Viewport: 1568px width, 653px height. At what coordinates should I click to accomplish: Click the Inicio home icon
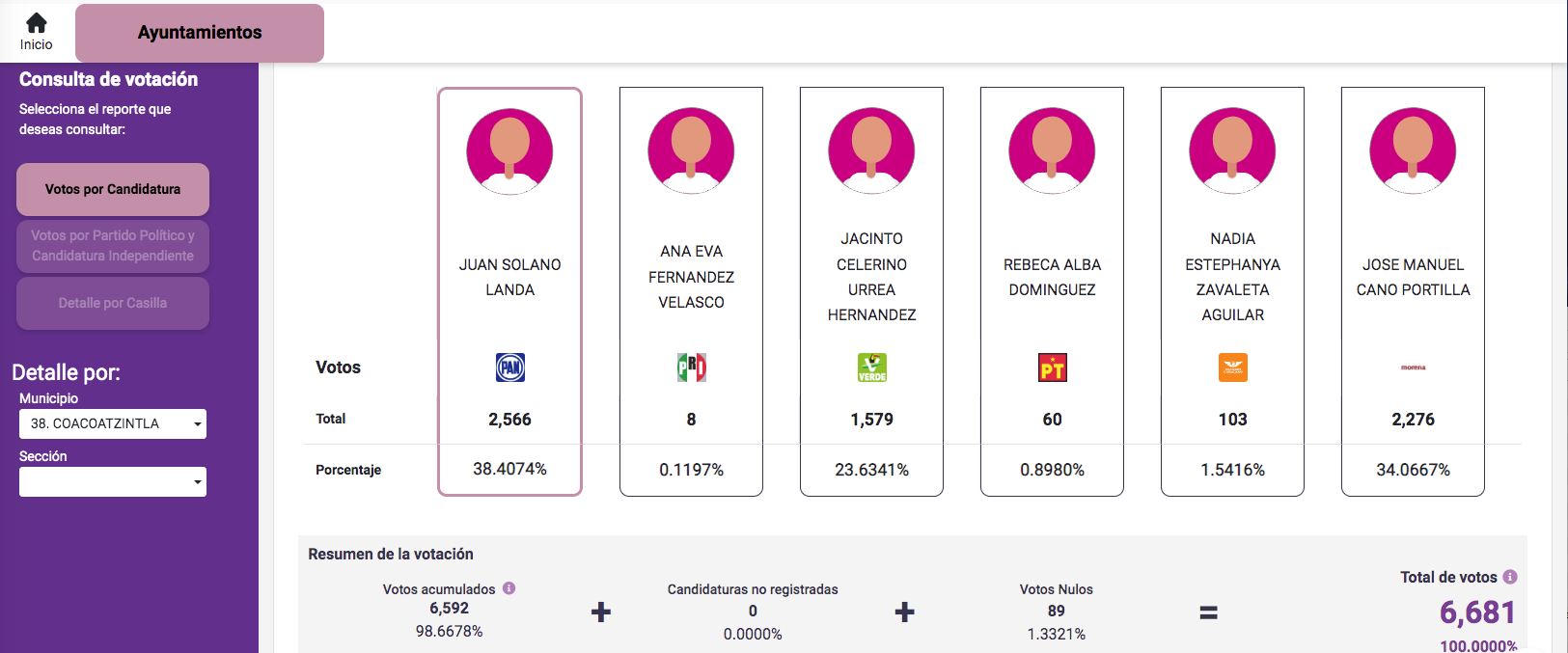(37, 23)
